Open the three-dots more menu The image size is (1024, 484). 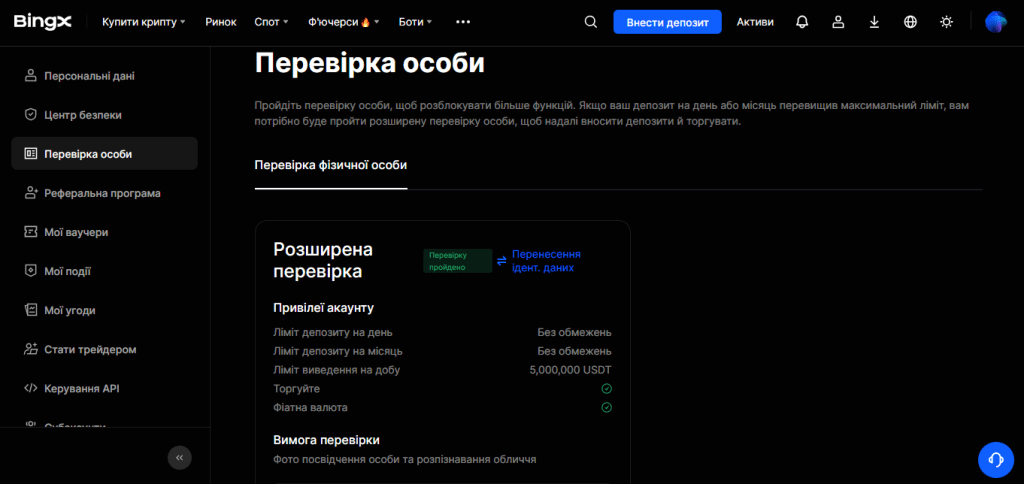pos(463,22)
